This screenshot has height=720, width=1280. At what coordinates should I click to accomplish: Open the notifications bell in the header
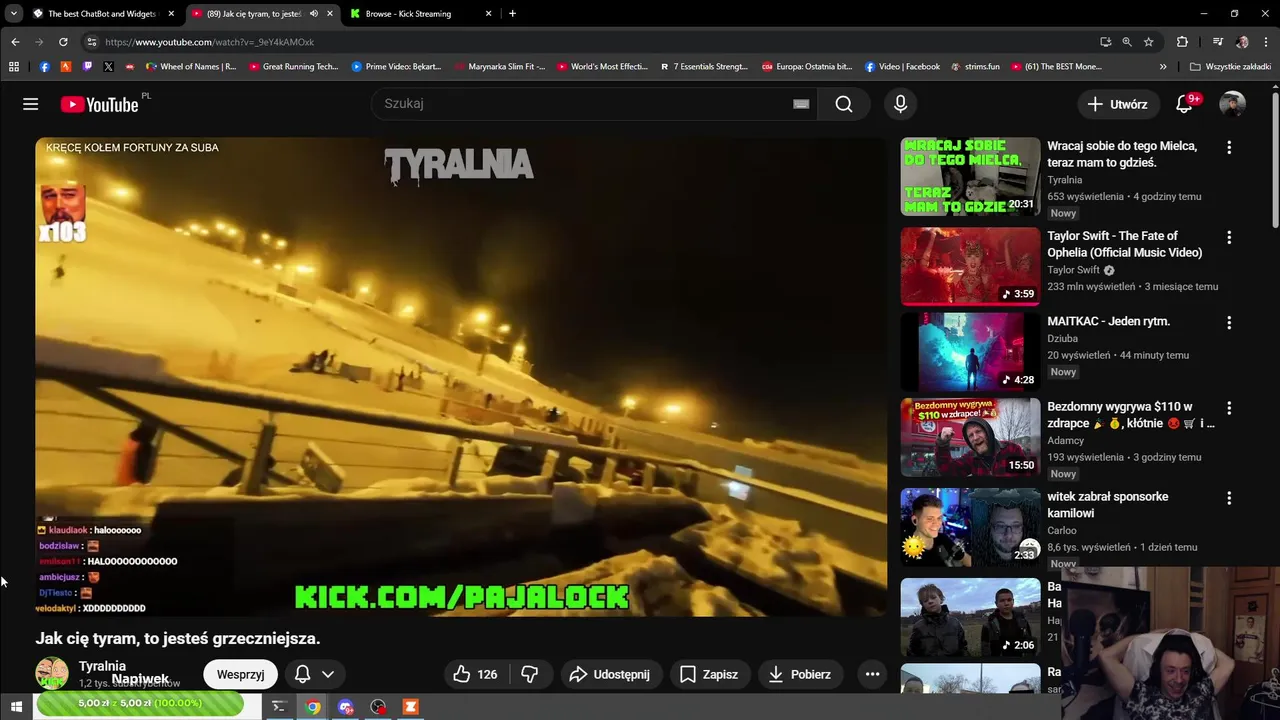coord(1184,104)
